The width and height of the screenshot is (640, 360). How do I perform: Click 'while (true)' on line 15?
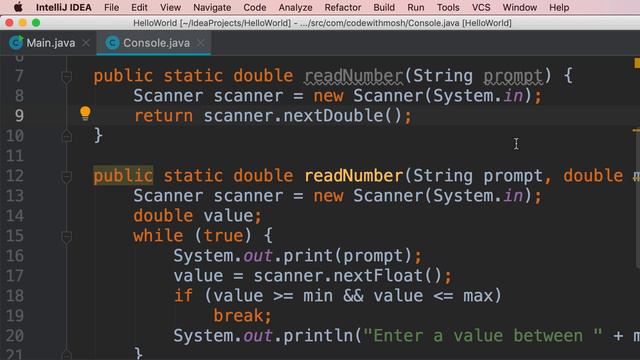[192, 236]
